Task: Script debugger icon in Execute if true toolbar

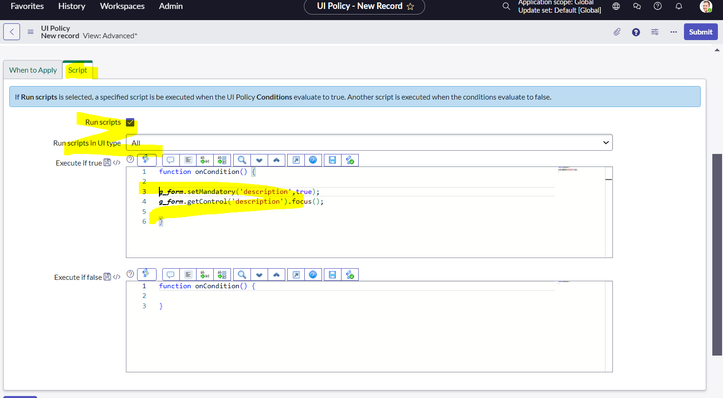Action: (x=350, y=160)
